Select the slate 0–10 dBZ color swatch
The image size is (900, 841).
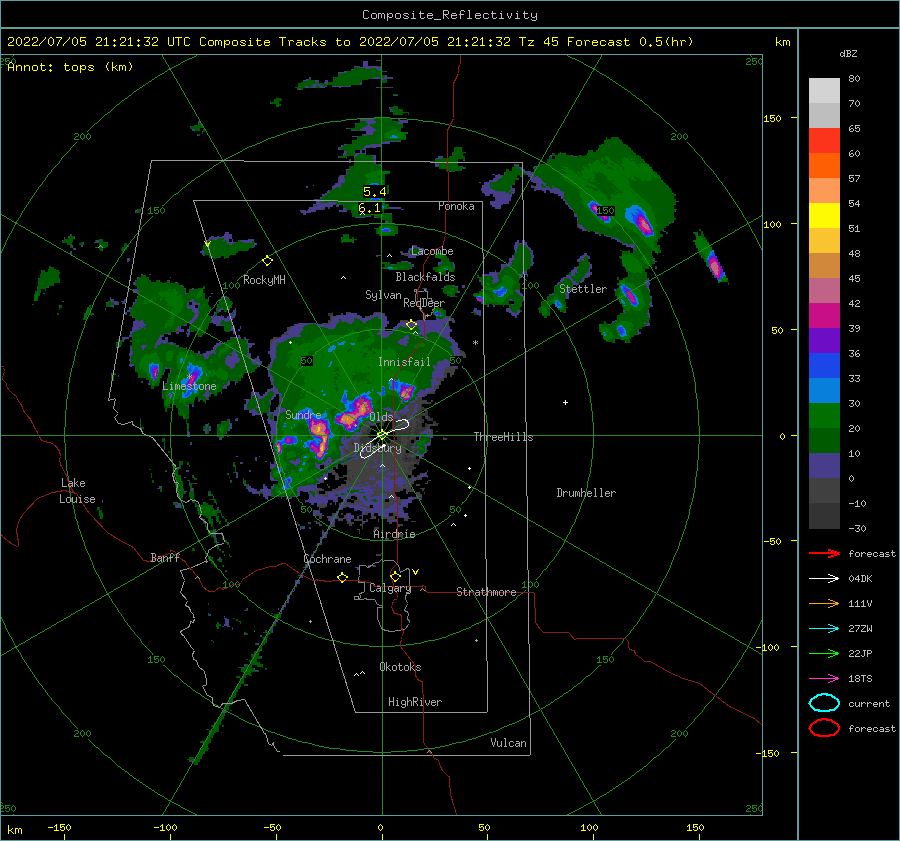point(824,466)
